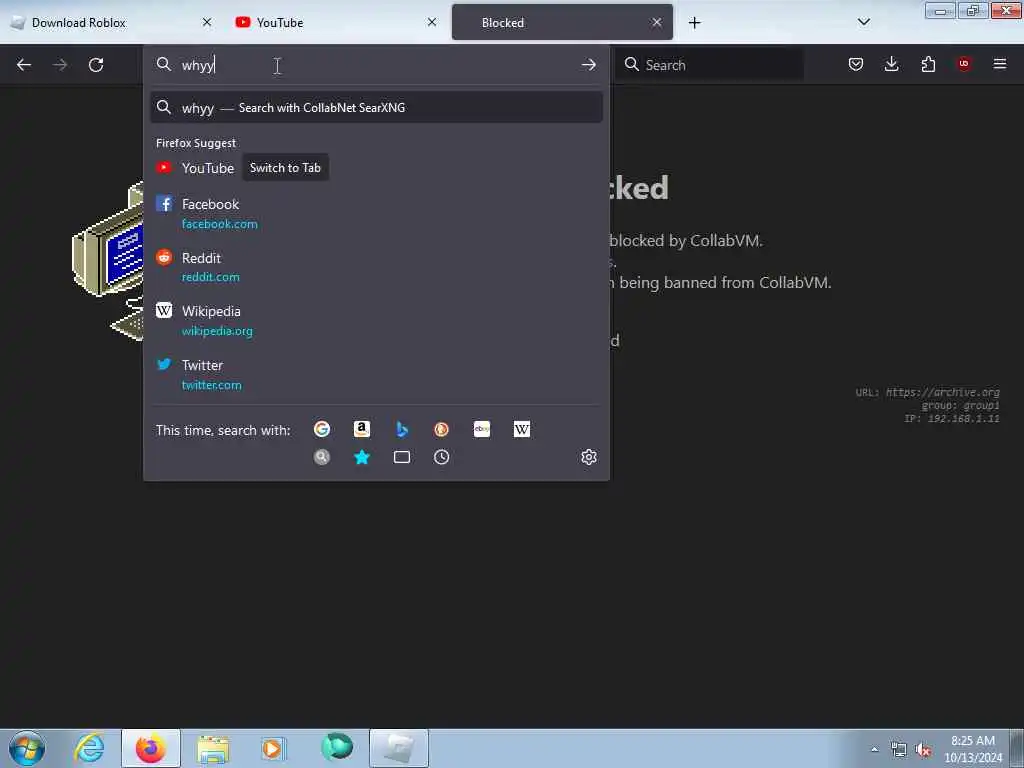This screenshot has width=1024, height=768.
Task: Search this time with Amazon
Action: coord(362,429)
